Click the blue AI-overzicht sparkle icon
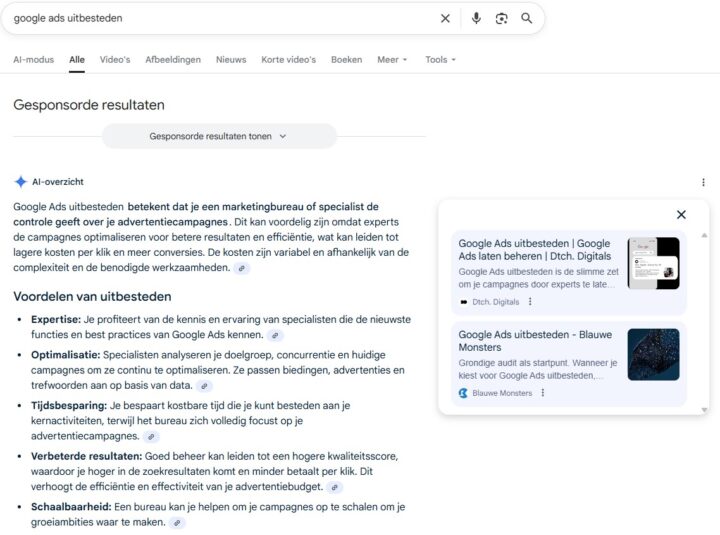Image resolution: width=720 pixels, height=535 pixels. (20, 182)
